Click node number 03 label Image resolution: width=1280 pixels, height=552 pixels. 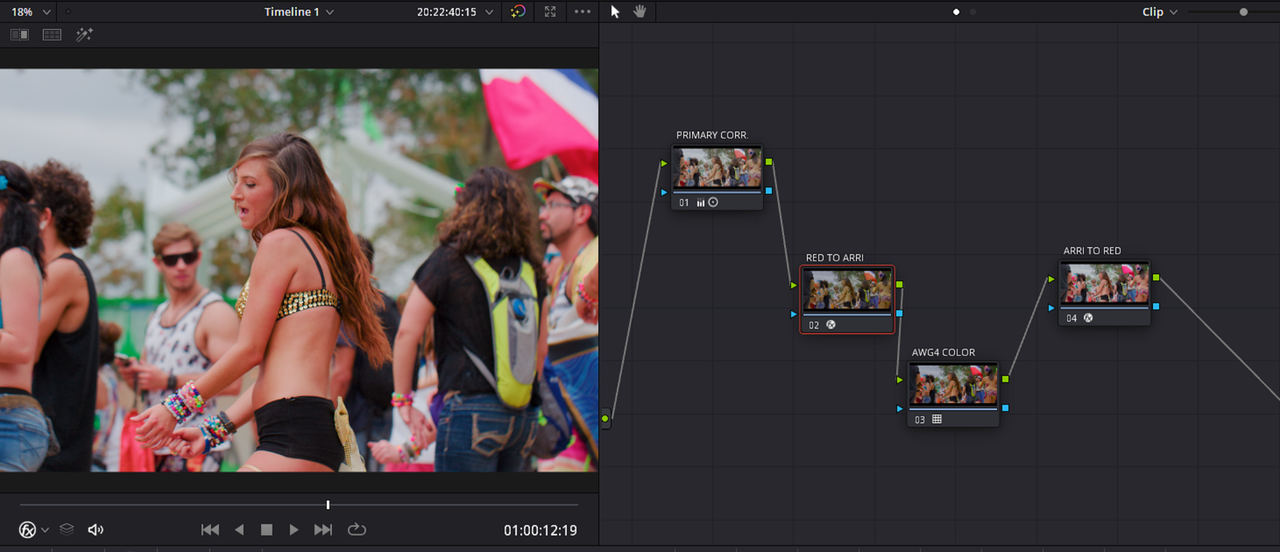tap(920, 420)
